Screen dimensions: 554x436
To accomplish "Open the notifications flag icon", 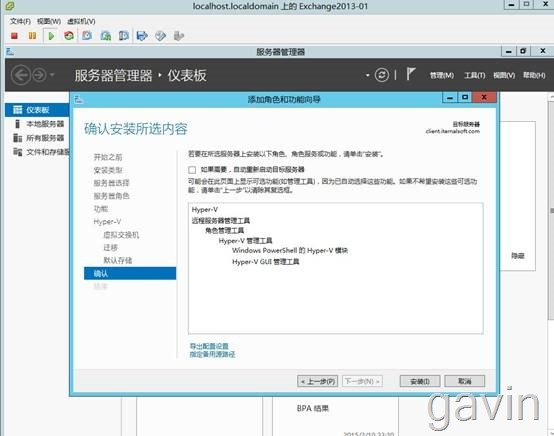I will tap(410, 74).
